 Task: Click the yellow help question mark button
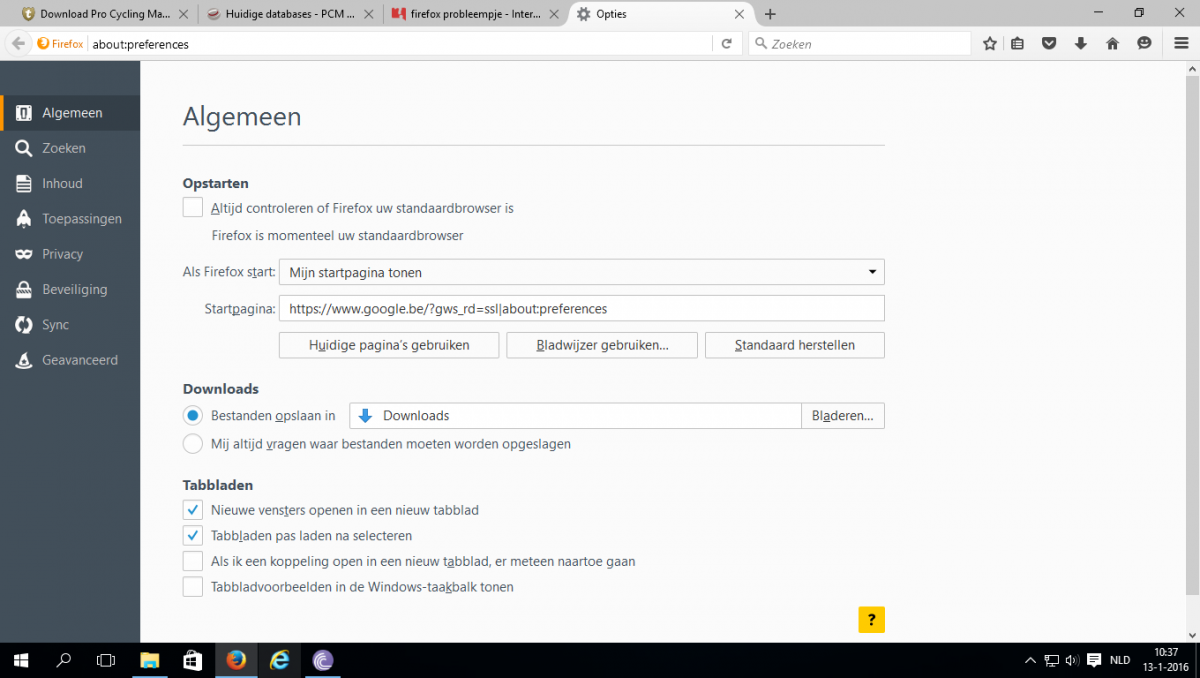(871, 619)
